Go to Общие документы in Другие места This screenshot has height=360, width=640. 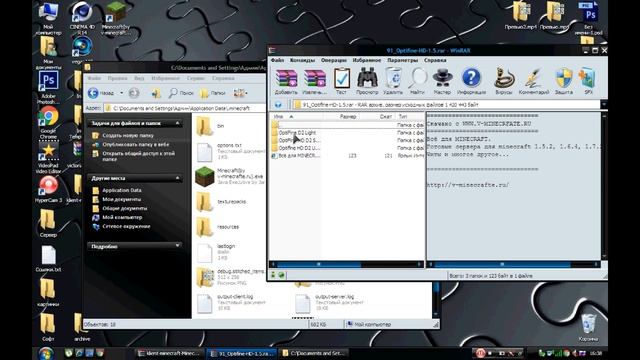[124, 208]
